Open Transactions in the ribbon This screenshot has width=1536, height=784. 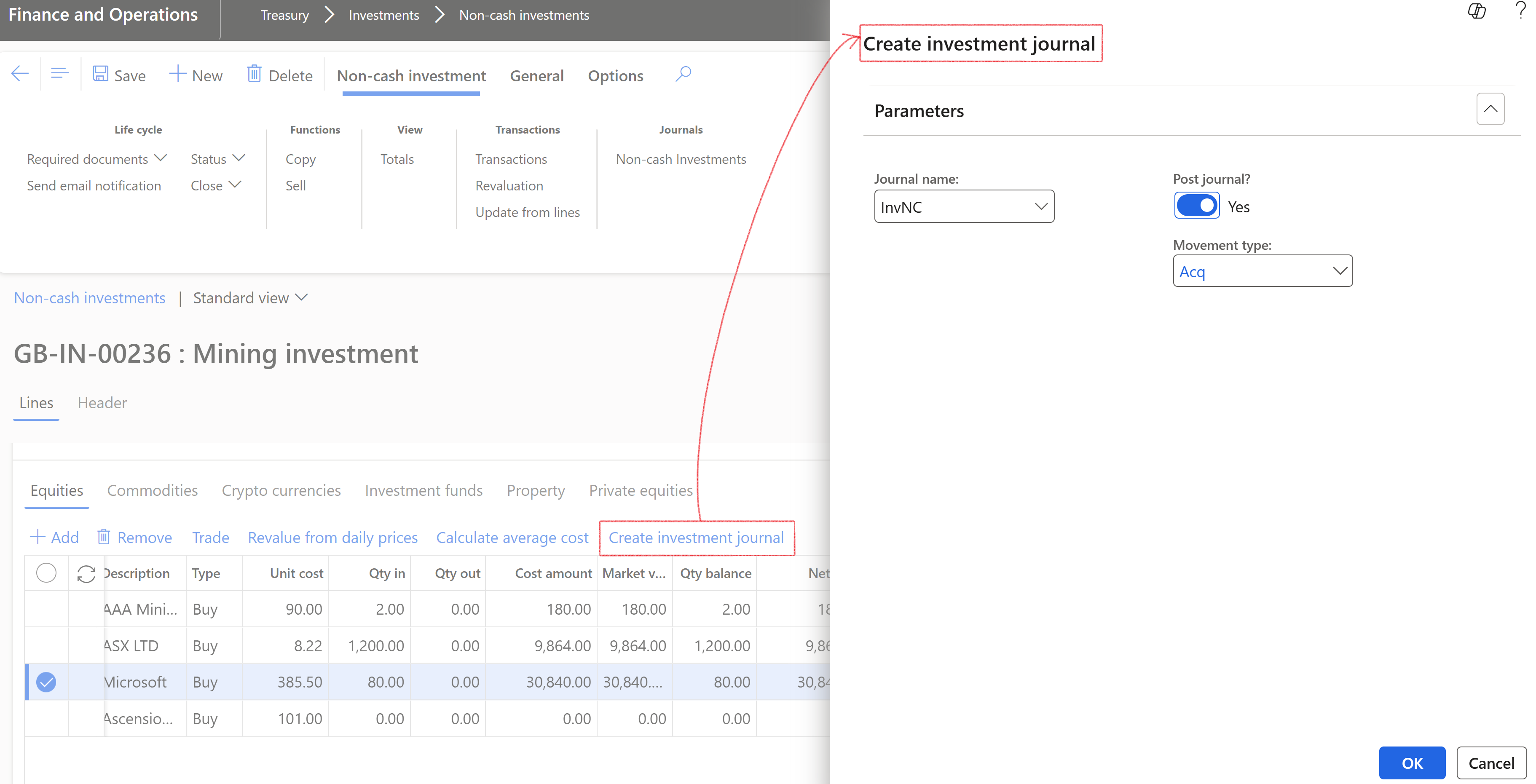(511, 159)
